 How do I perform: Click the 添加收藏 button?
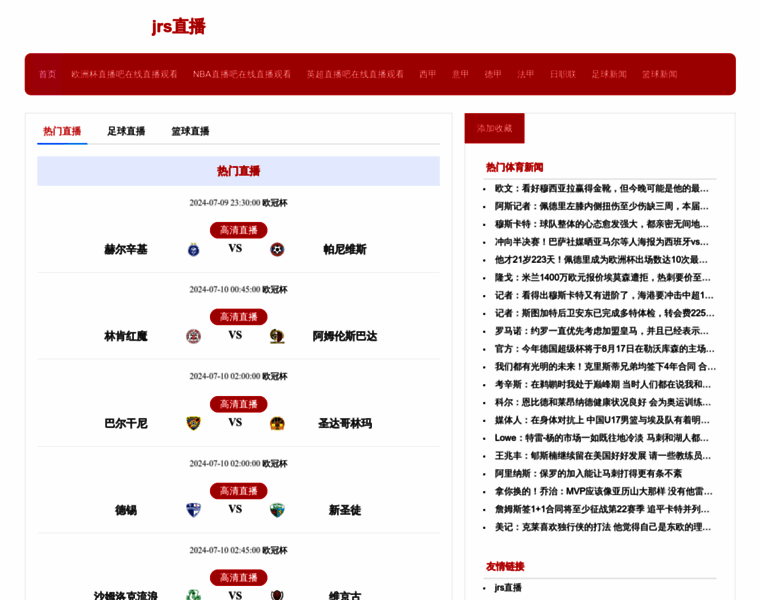[494, 128]
